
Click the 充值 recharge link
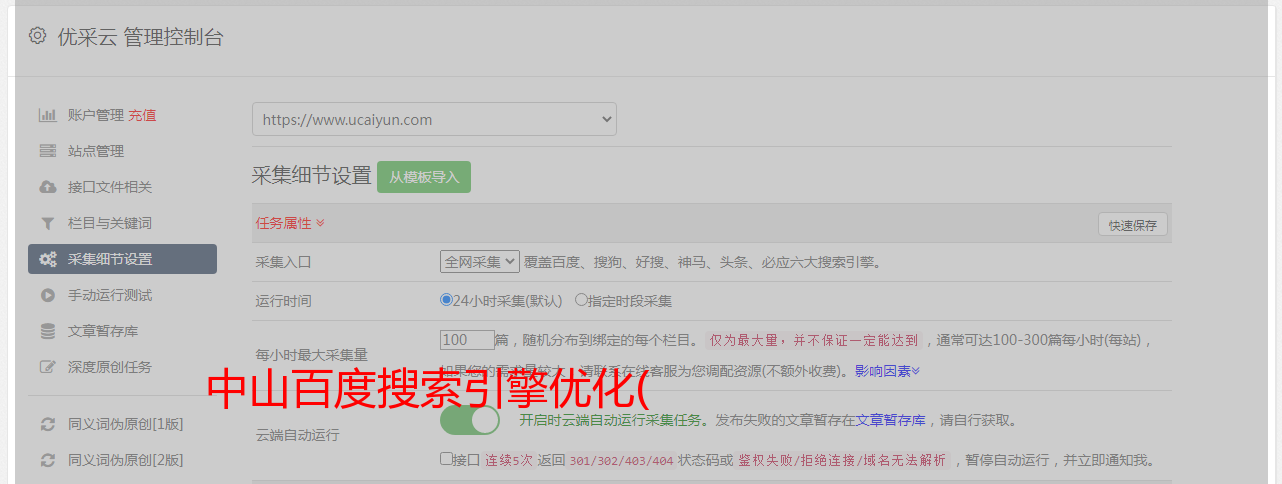pos(142,115)
